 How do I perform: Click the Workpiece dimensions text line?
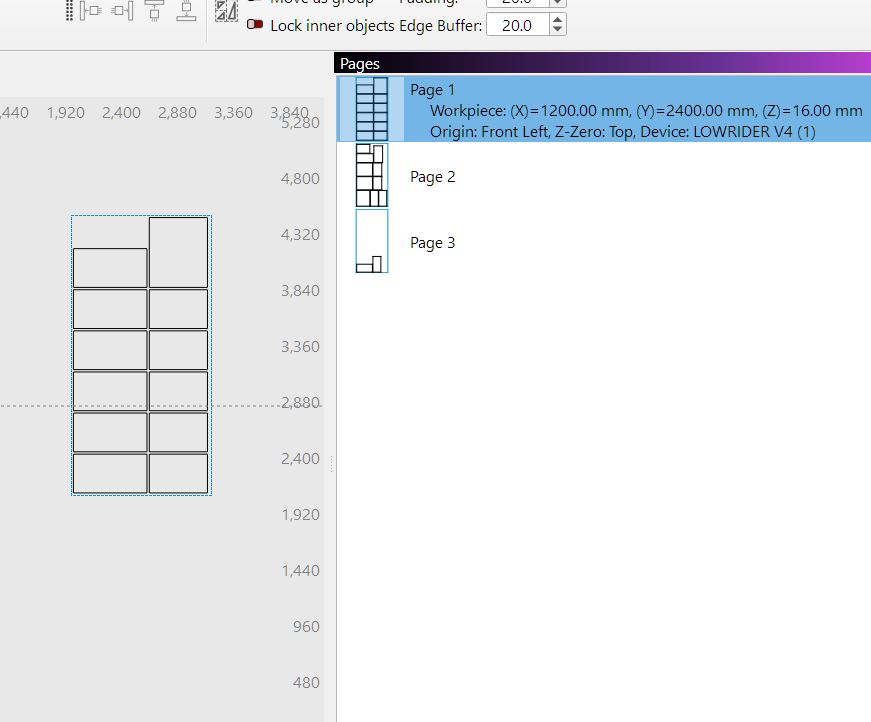pyautogui.click(x=646, y=111)
